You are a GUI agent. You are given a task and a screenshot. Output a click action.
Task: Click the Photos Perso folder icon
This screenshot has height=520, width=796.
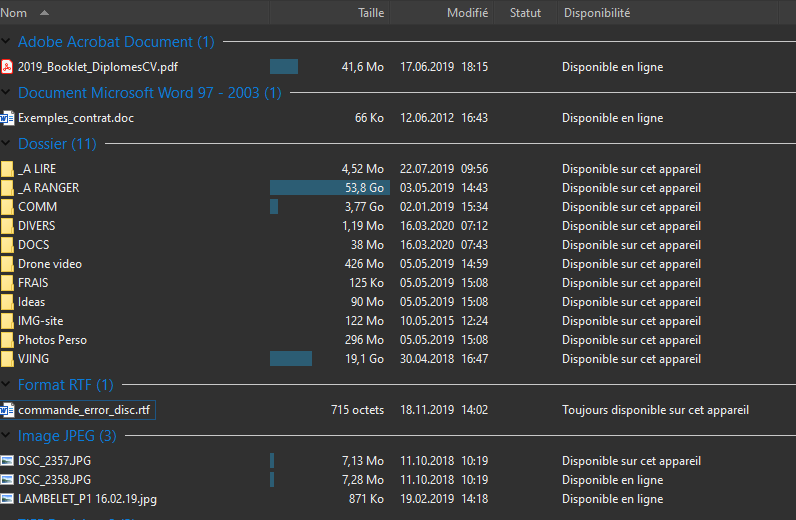7,340
